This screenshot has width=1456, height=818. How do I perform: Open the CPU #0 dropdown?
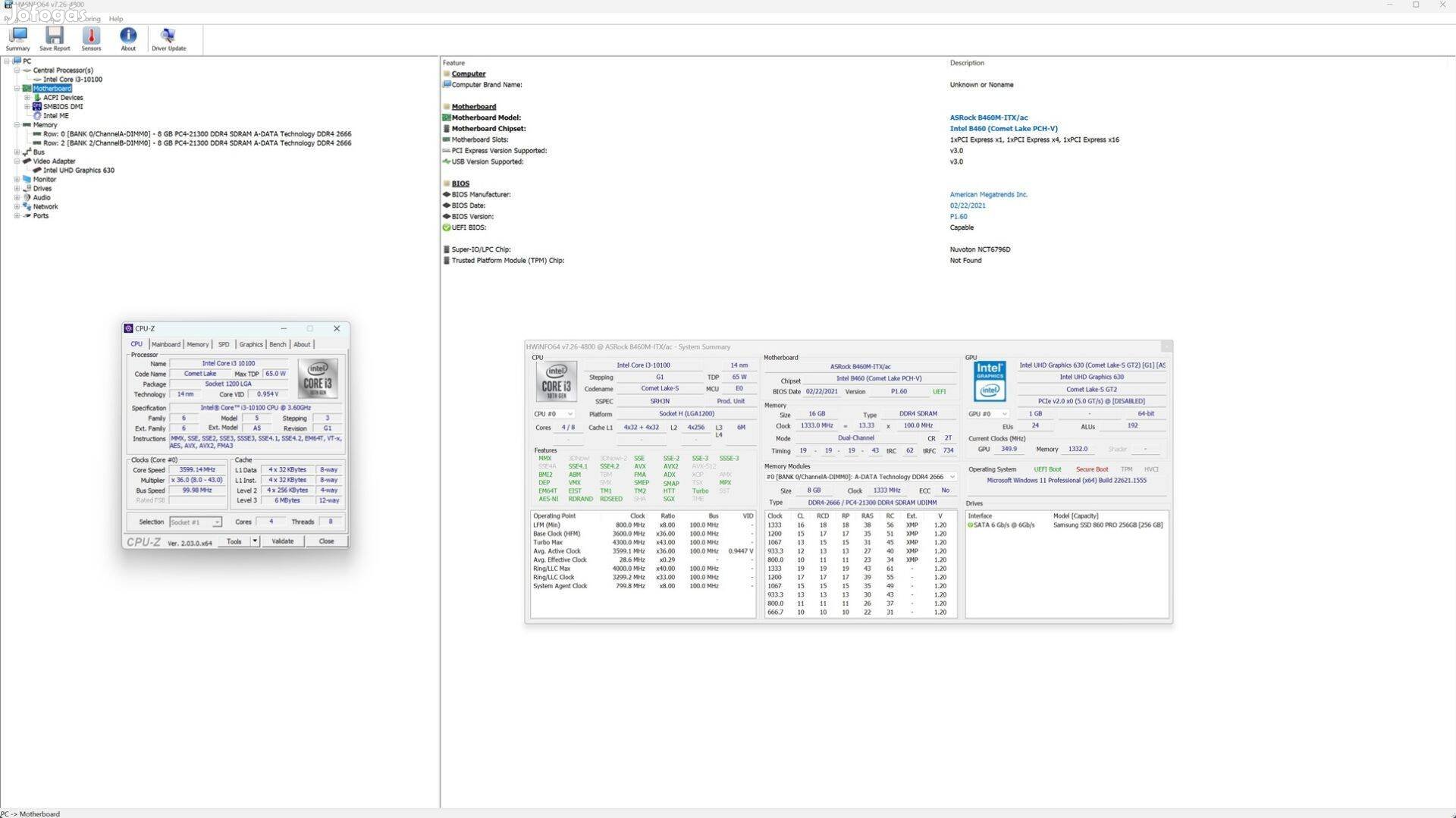point(554,415)
